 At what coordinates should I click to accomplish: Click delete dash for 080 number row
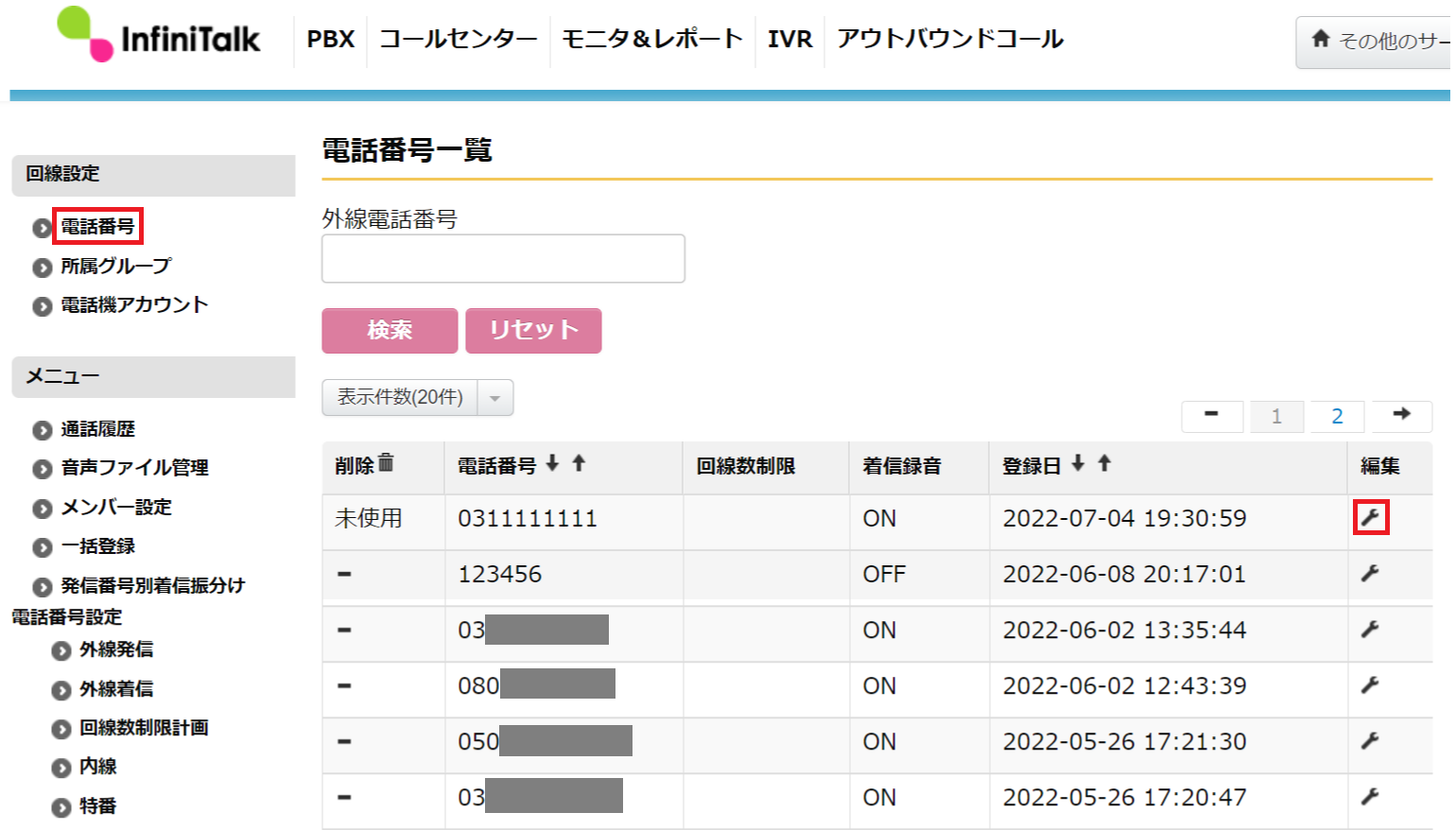coord(344,685)
